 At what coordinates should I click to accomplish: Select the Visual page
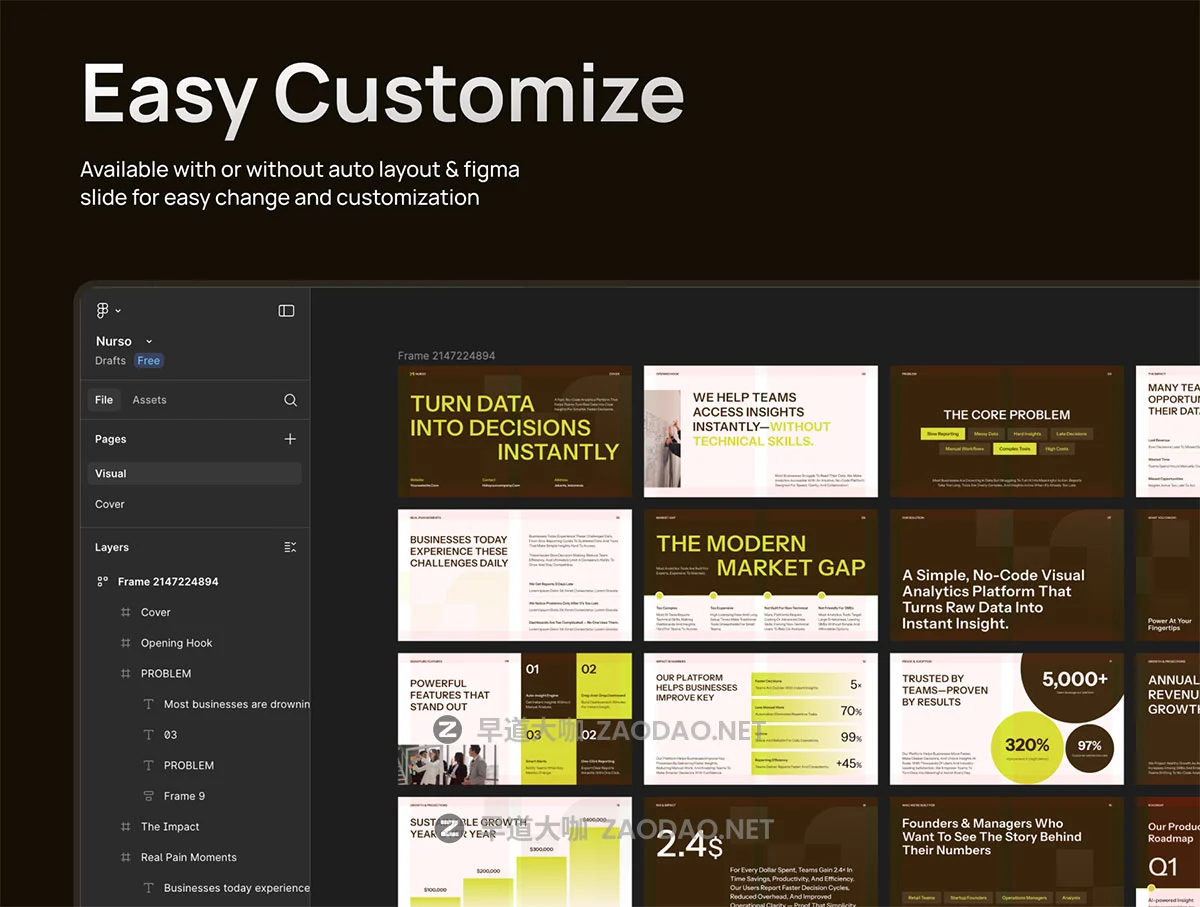111,474
